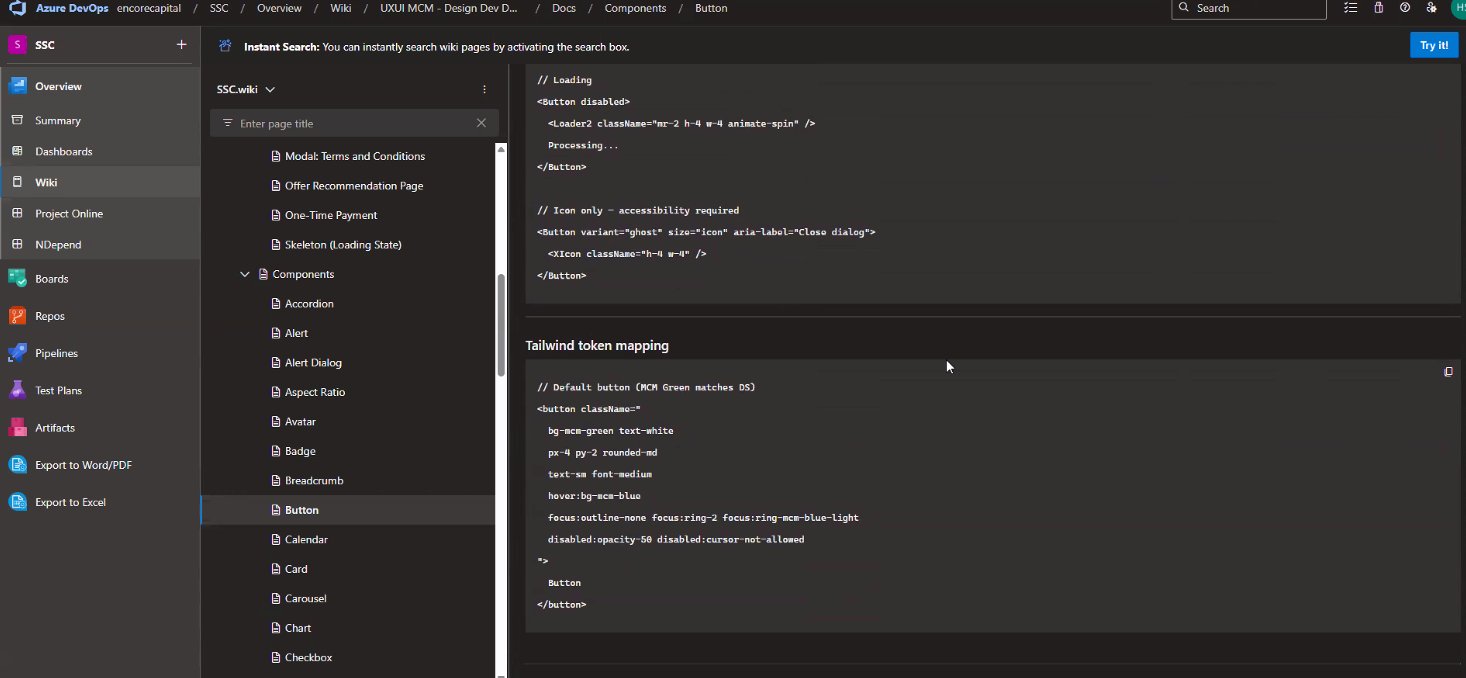
Task: Copy the Tailwind token mapping code block
Action: (1447, 372)
